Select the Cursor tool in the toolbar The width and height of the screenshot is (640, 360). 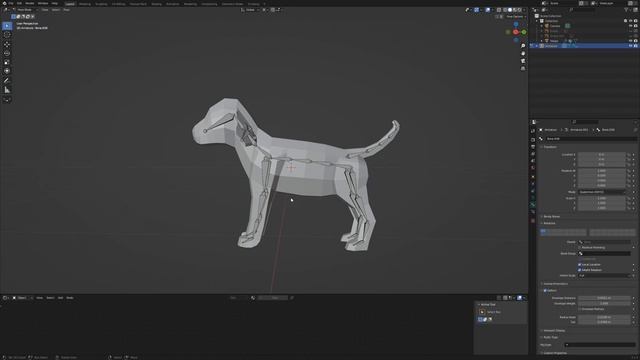(x=7, y=35)
